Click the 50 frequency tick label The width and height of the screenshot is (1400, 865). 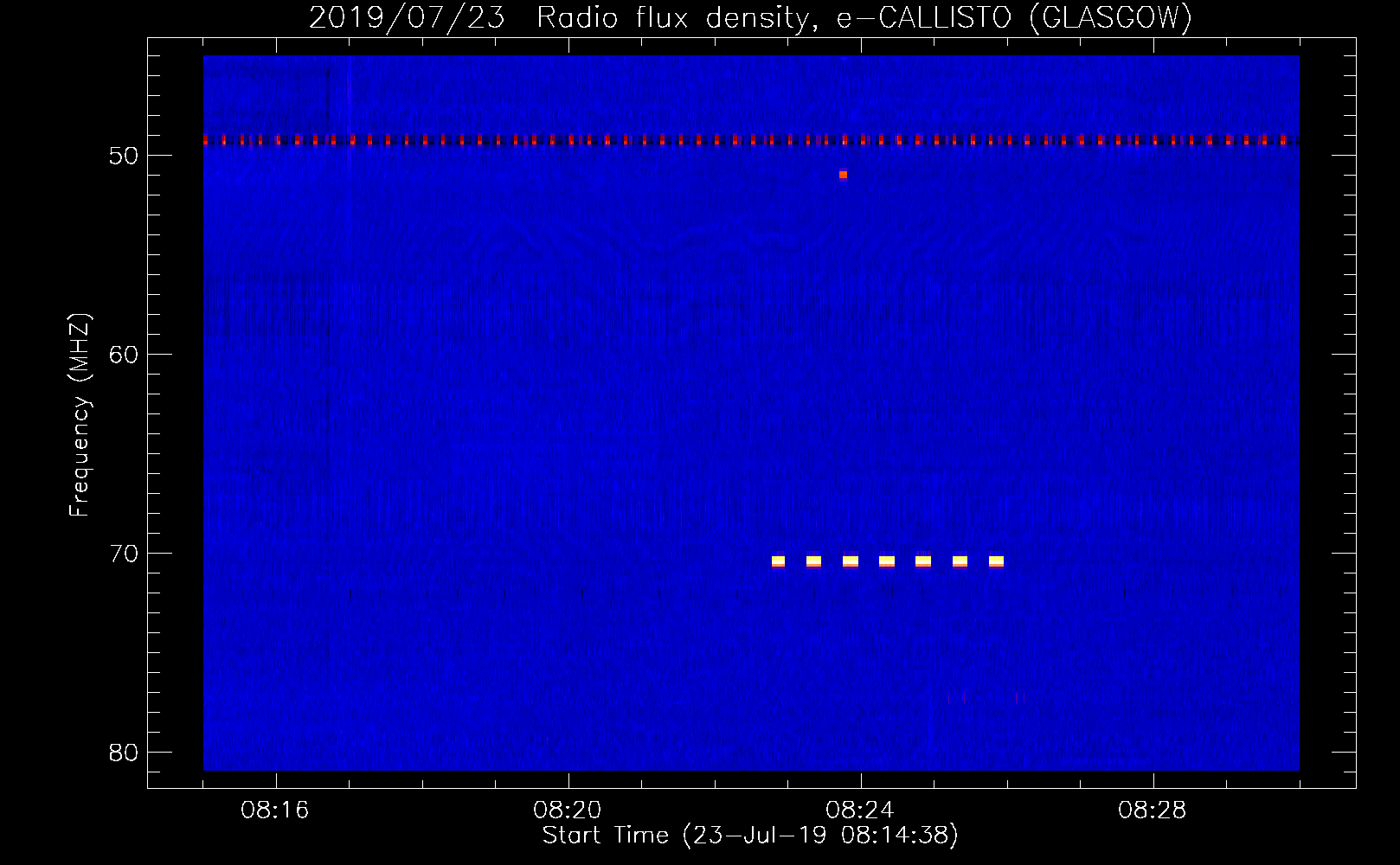[x=124, y=156]
